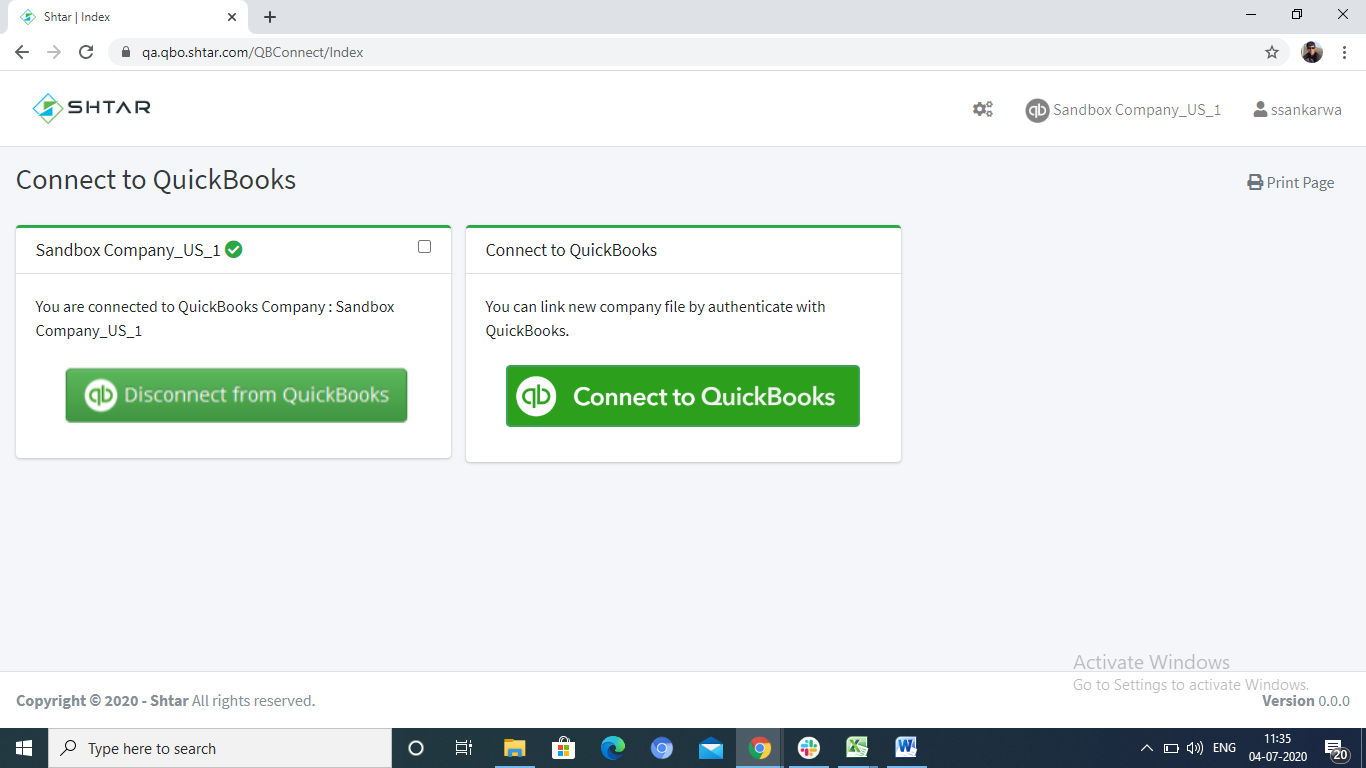1366x768 pixels.
Task: Click the green connected checkmark icon
Action: coord(234,249)
